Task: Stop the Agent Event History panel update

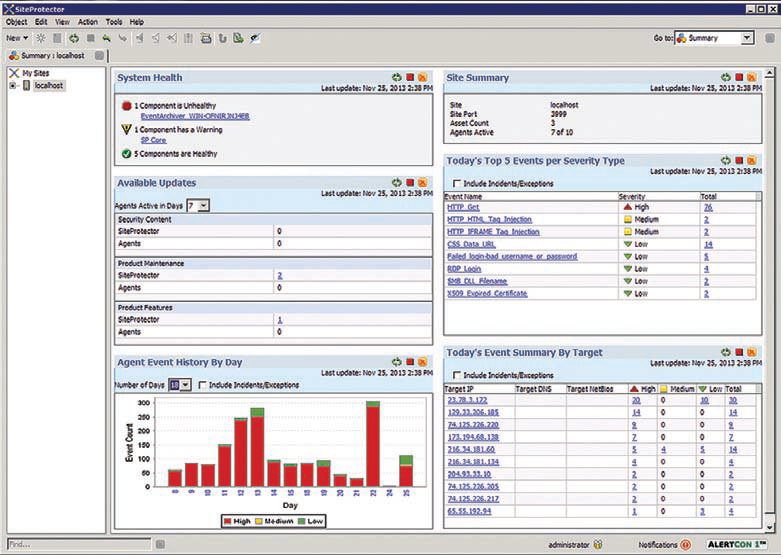Action: (x=410, y=362)
